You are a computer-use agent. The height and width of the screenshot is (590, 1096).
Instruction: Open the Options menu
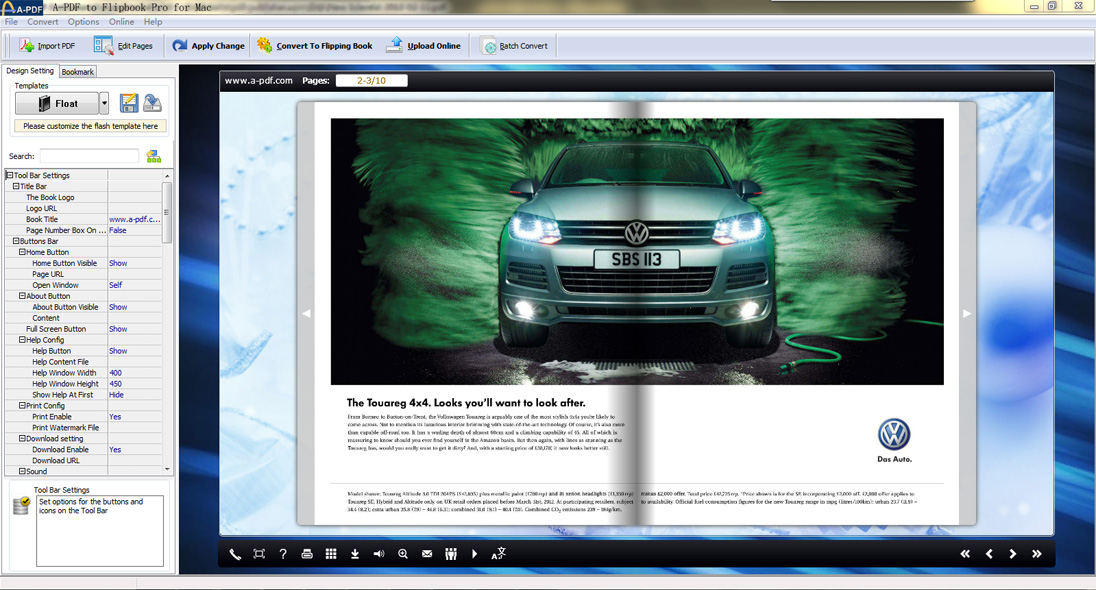(x=83, y=22)
